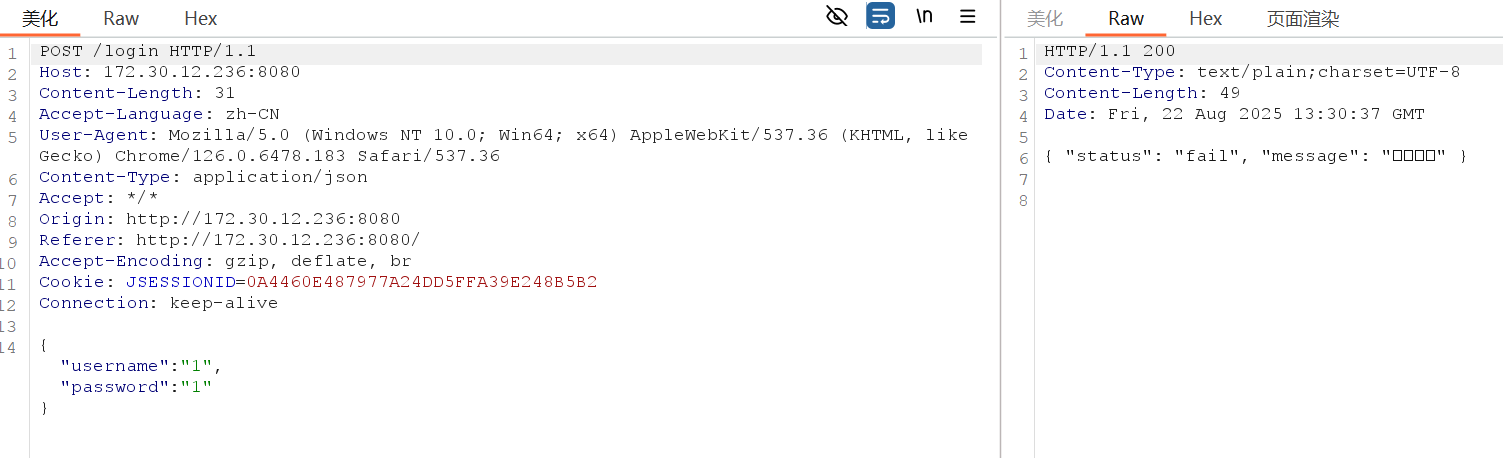Click the User-Agent header line
The image size is (1503, 458).
[x=503, y=145]
